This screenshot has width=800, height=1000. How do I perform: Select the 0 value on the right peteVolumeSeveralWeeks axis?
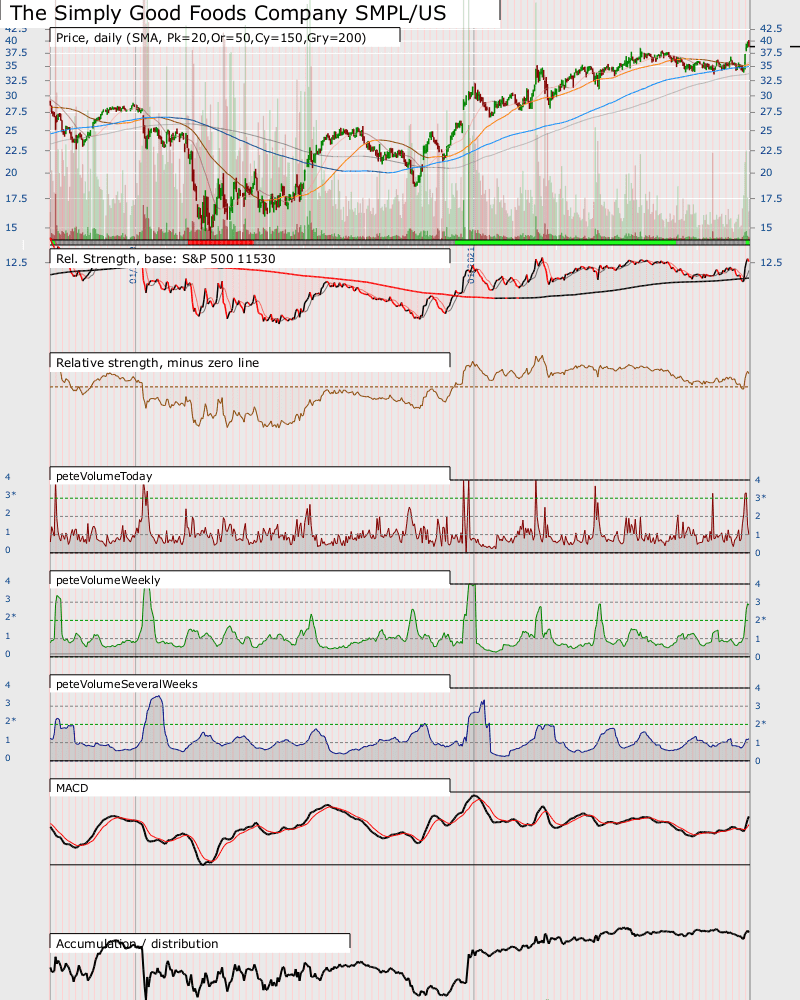tap(758, 761)
